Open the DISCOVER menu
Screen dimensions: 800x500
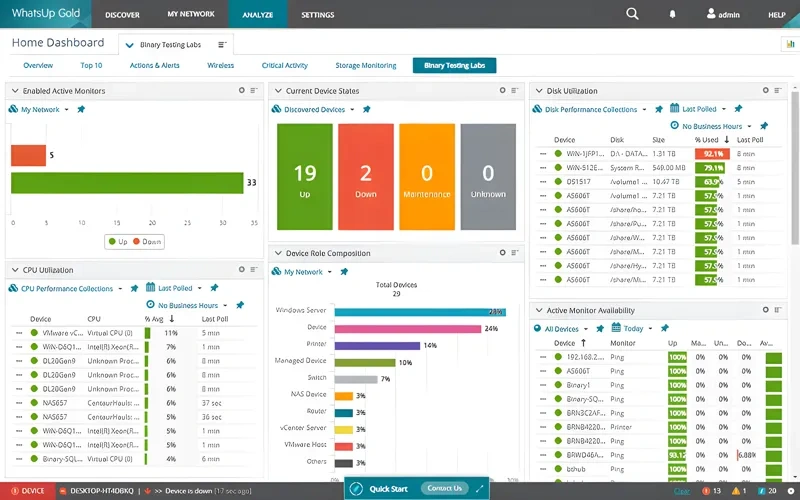coord(122,15)
